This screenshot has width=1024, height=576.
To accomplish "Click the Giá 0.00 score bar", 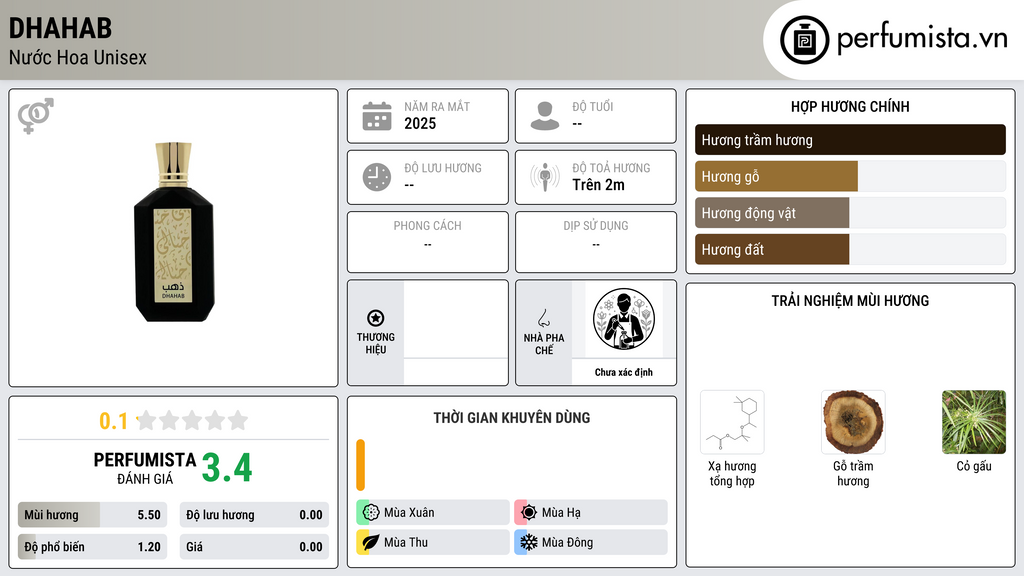I will (254, 547).
